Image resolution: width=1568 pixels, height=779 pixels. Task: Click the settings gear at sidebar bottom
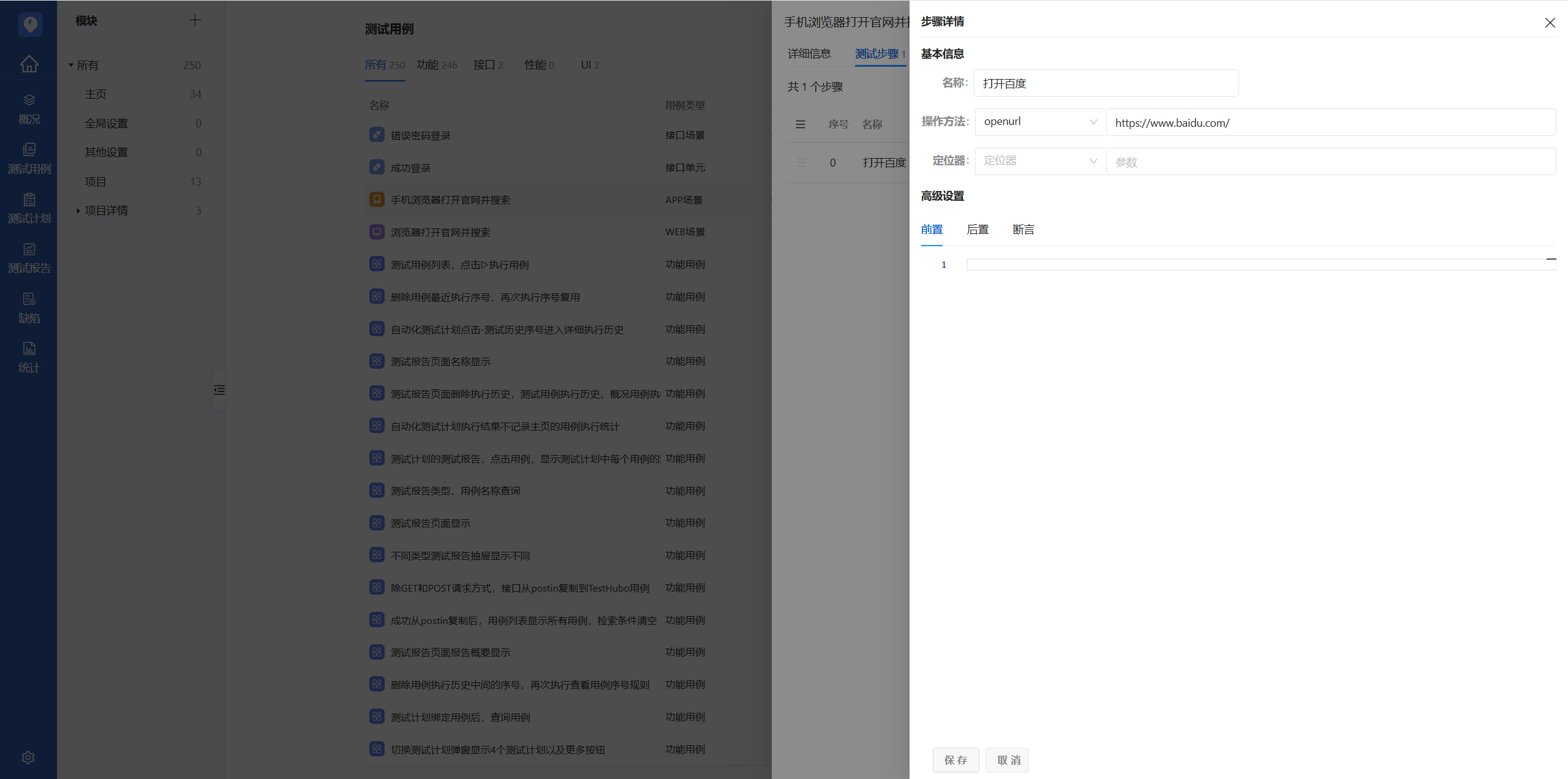point(28,758)
